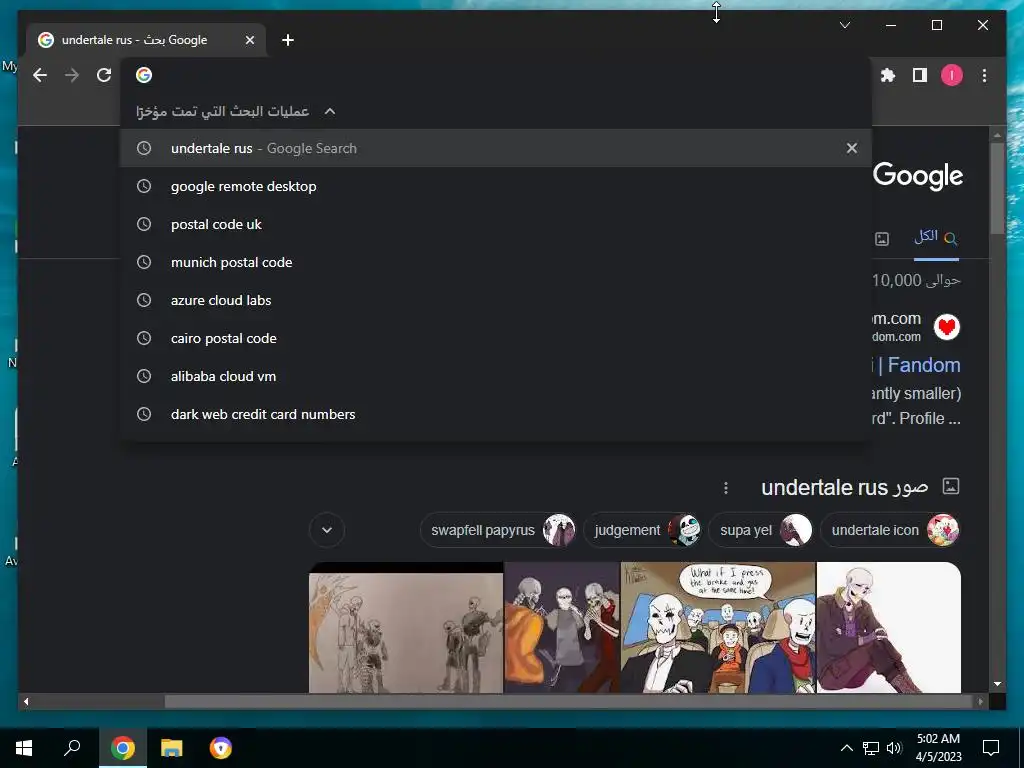This screenshot has width=1024, height=768.
Task: Filter images by supa yel chip
Action: click(x=761, y=530)
